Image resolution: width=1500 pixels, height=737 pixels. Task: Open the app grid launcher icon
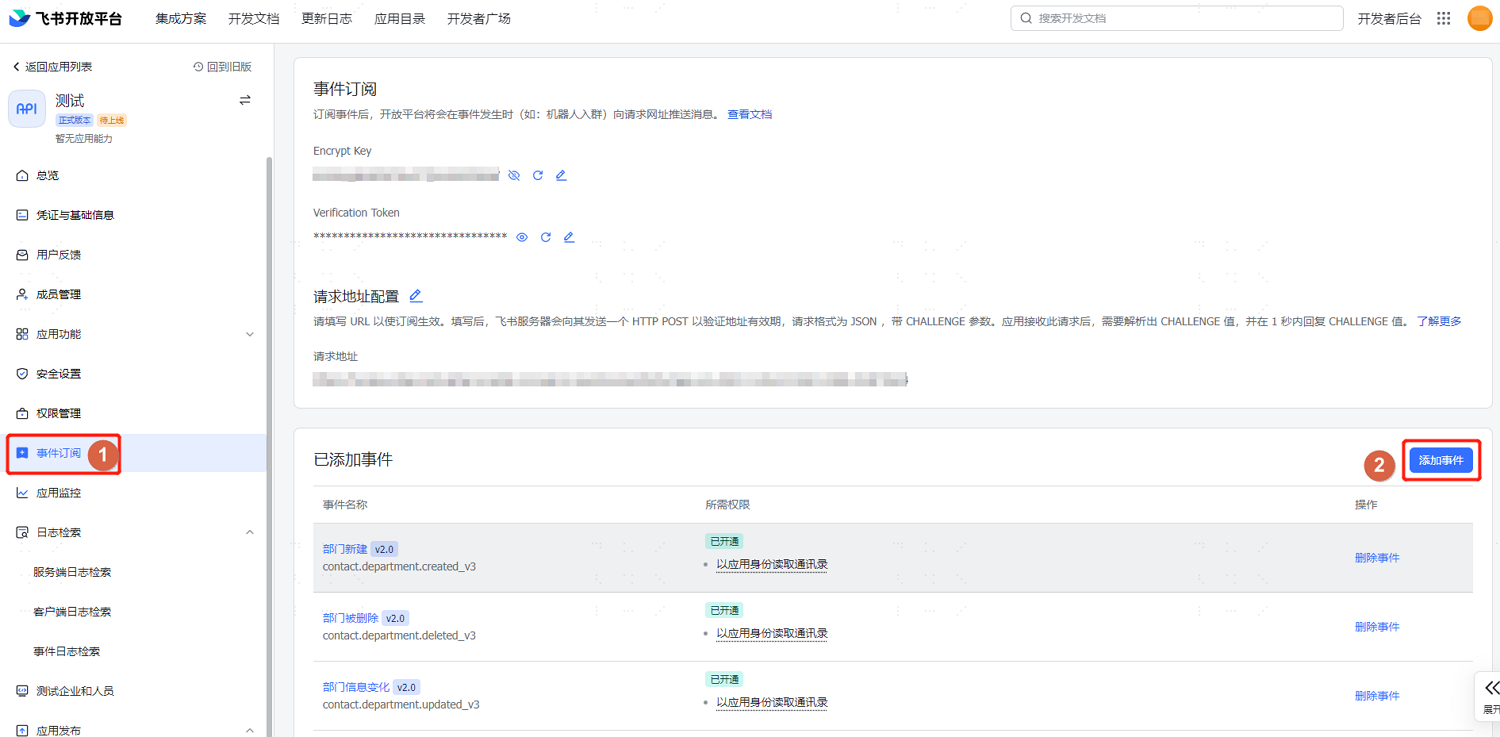(1444, 19)
